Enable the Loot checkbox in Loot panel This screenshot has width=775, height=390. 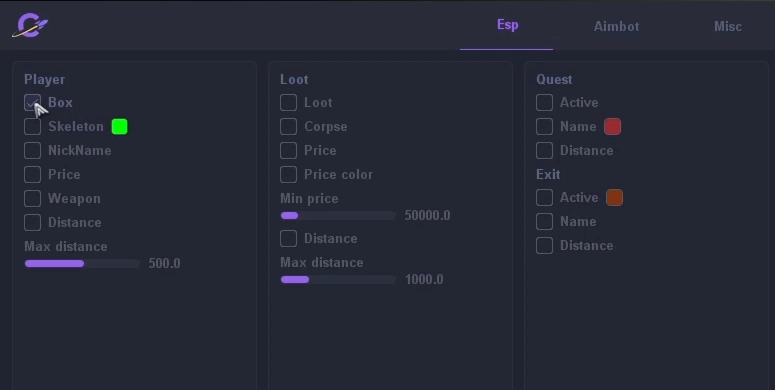point(289,103)
